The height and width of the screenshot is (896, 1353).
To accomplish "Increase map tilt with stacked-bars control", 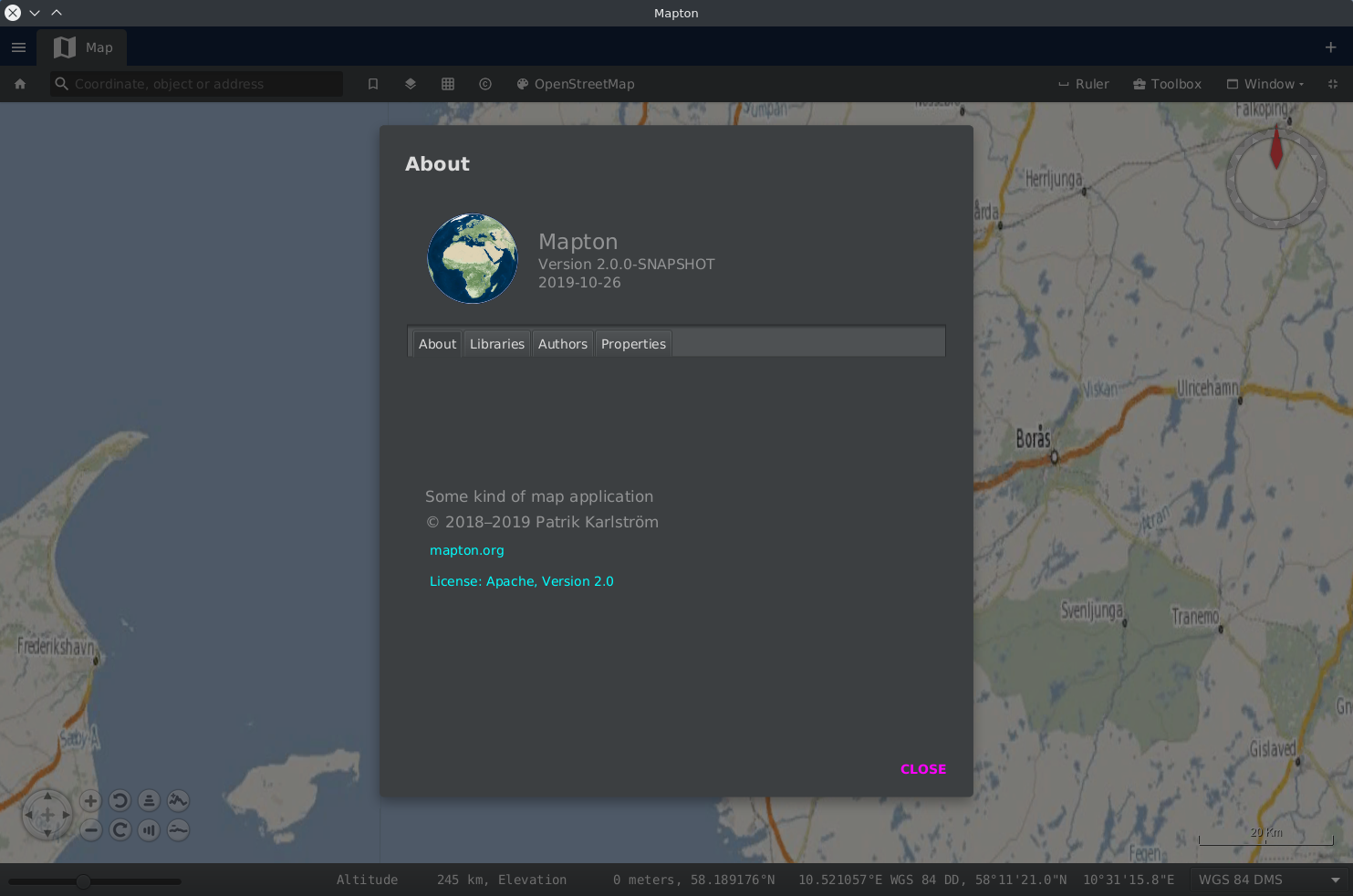I will pyautogui.click(x=149, y=801).
